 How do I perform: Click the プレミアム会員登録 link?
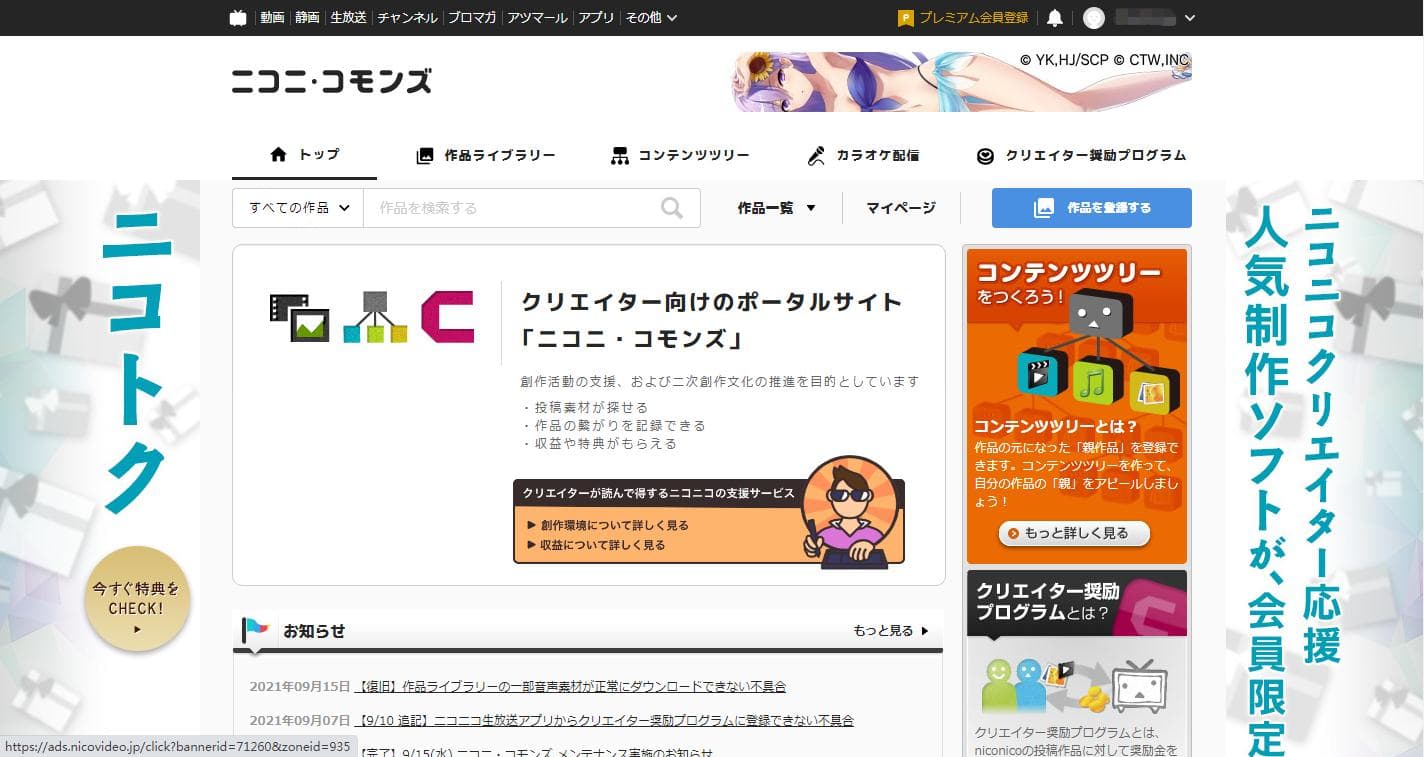click(973, 17)
